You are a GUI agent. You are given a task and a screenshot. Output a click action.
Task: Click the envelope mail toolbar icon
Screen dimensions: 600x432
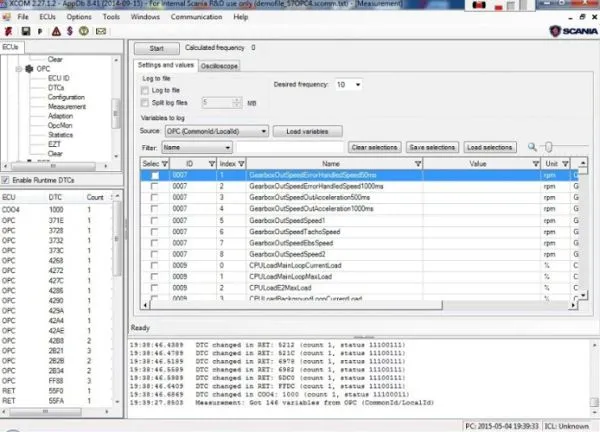tap(101, 31)
